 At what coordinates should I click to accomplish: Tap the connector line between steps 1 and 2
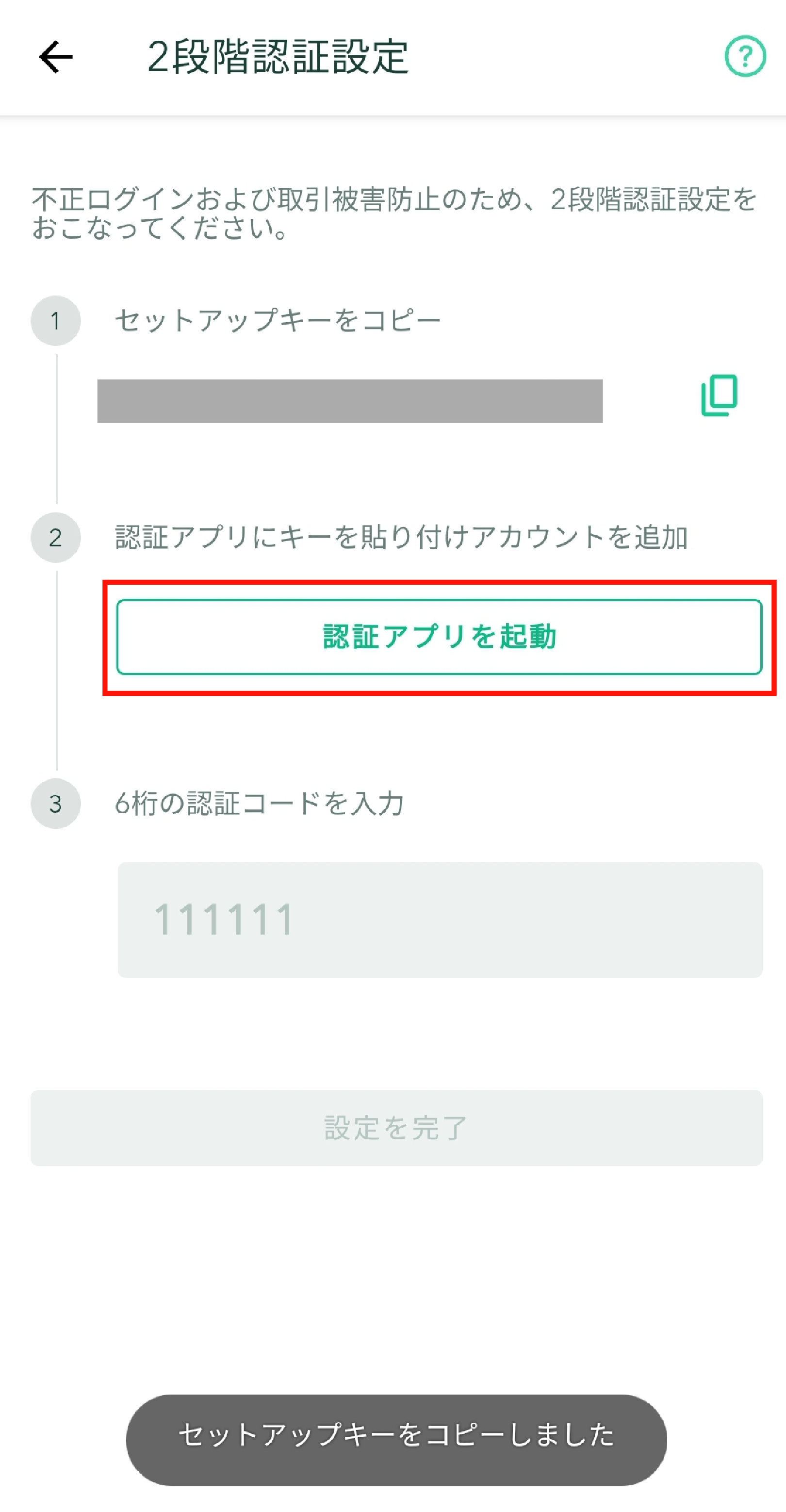pyautogui.click(x=57, y=428)
